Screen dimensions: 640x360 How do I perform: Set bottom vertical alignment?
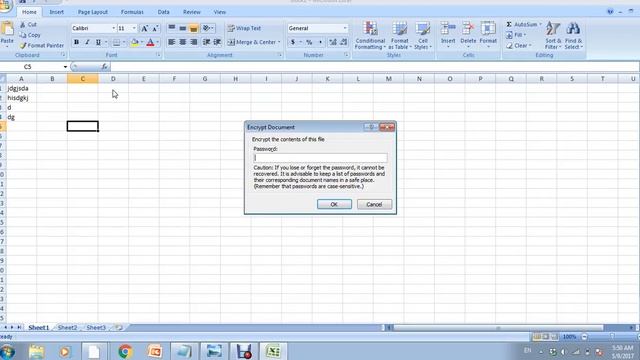pos(193,28)
